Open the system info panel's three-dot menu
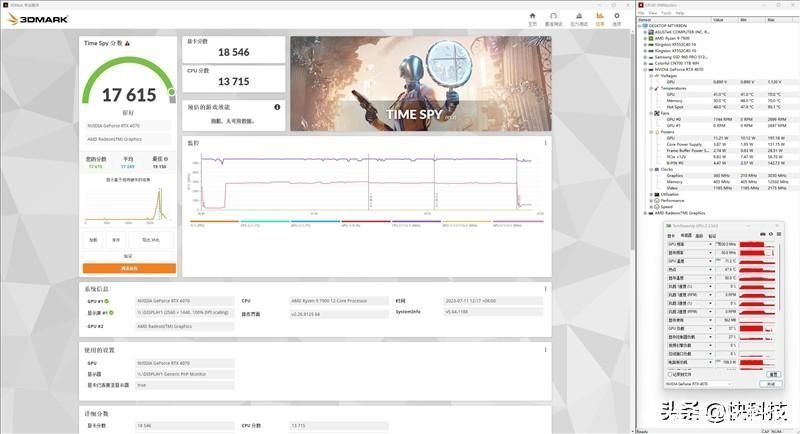The image size is (800, 434). click(545, 289)
